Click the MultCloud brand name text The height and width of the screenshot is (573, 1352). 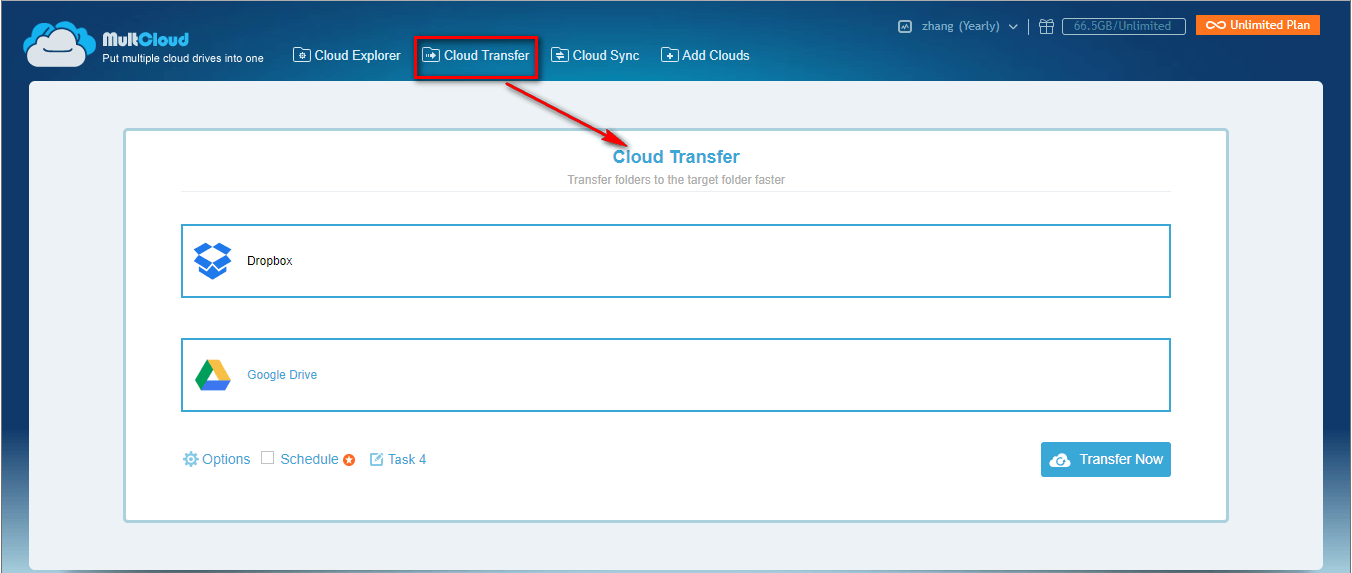(x=145, y=40)
